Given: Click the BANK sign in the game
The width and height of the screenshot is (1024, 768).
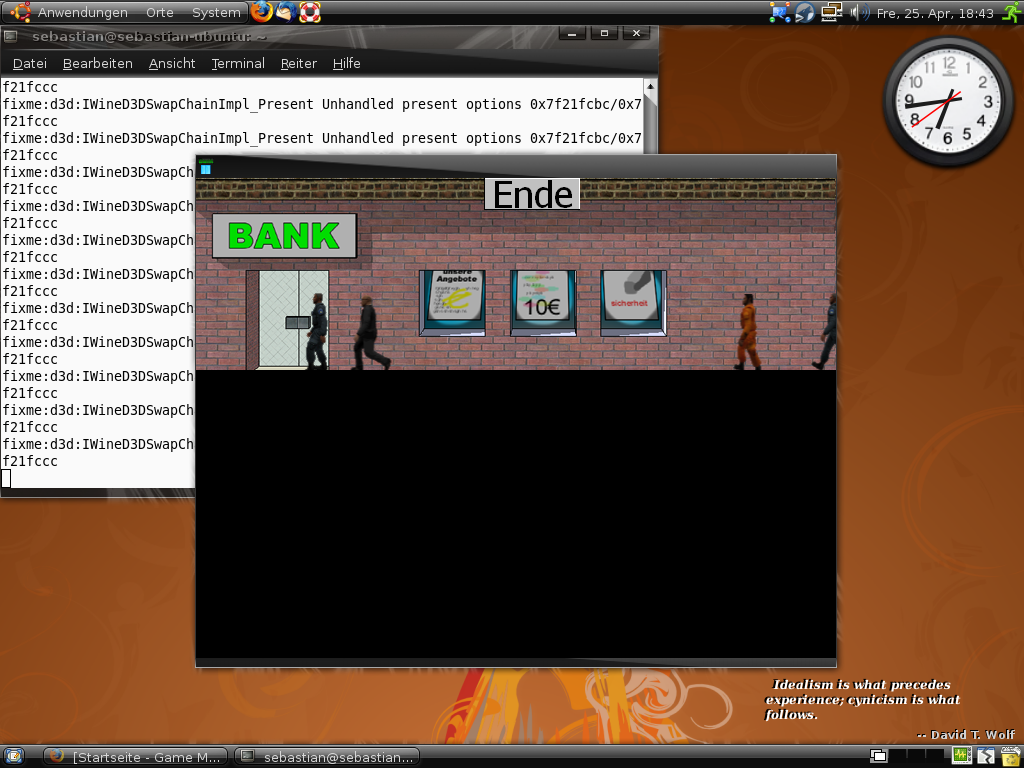Looking at the screenshot, I should click(284, 236).
